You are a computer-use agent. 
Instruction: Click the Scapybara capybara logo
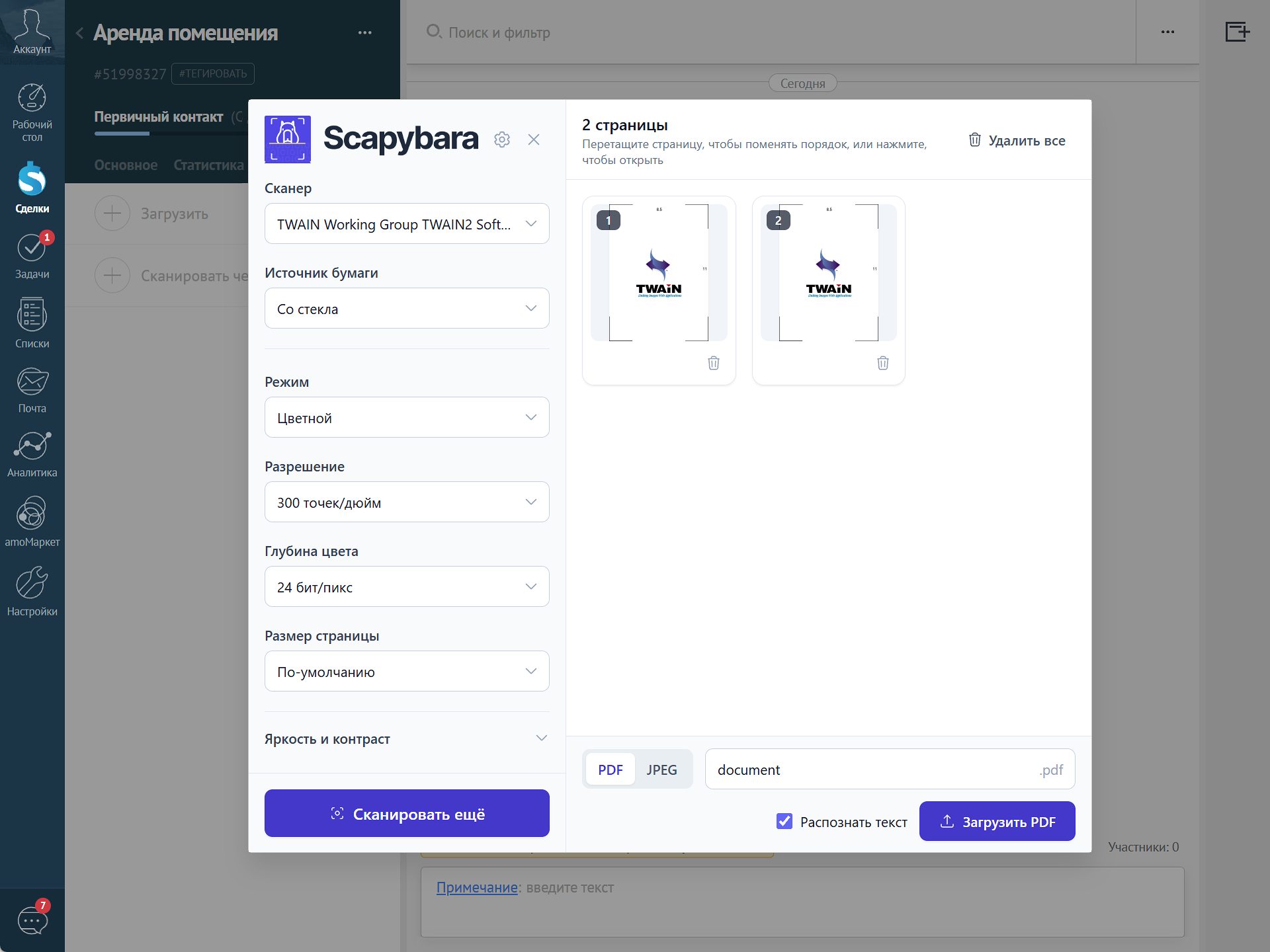tap(288, 139)
